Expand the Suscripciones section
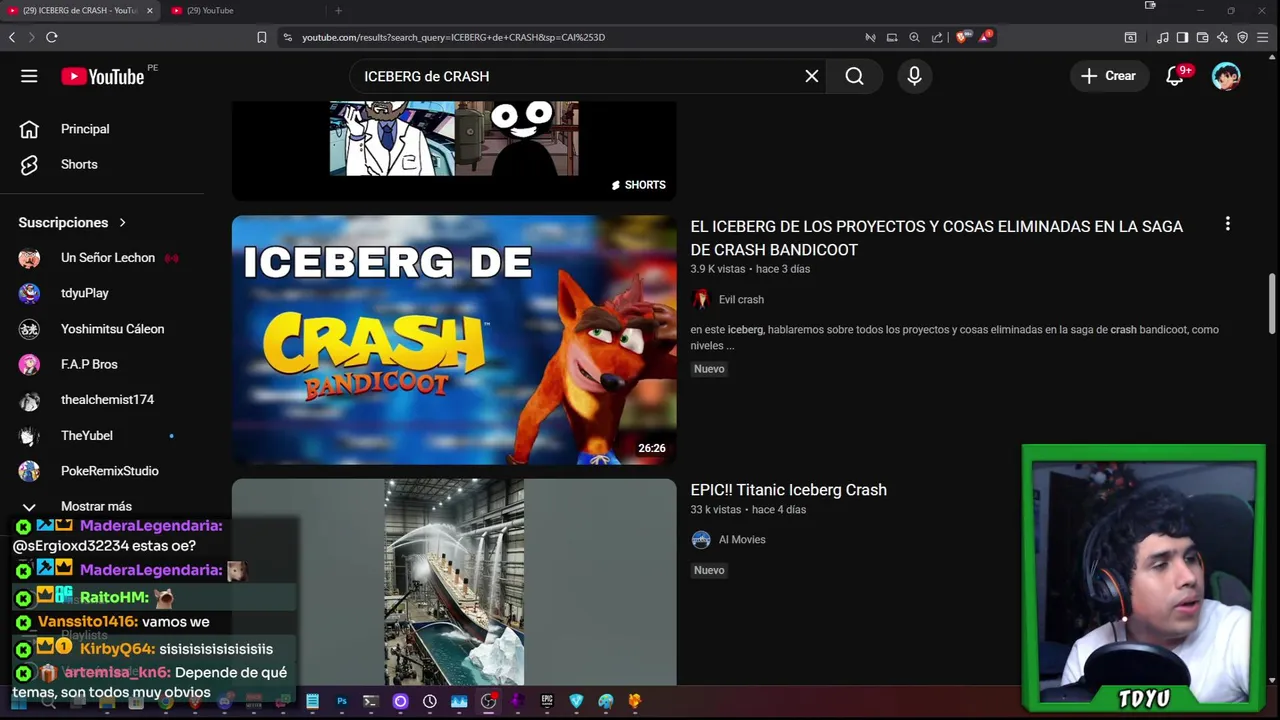Viewport: 1280px width, 720px height. (x=73, y=222)
